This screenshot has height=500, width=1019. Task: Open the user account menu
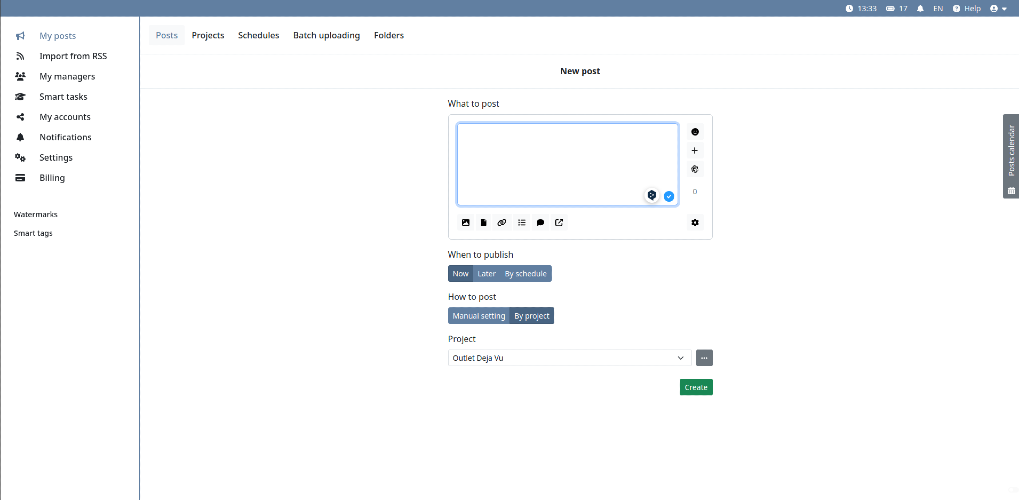998,8
